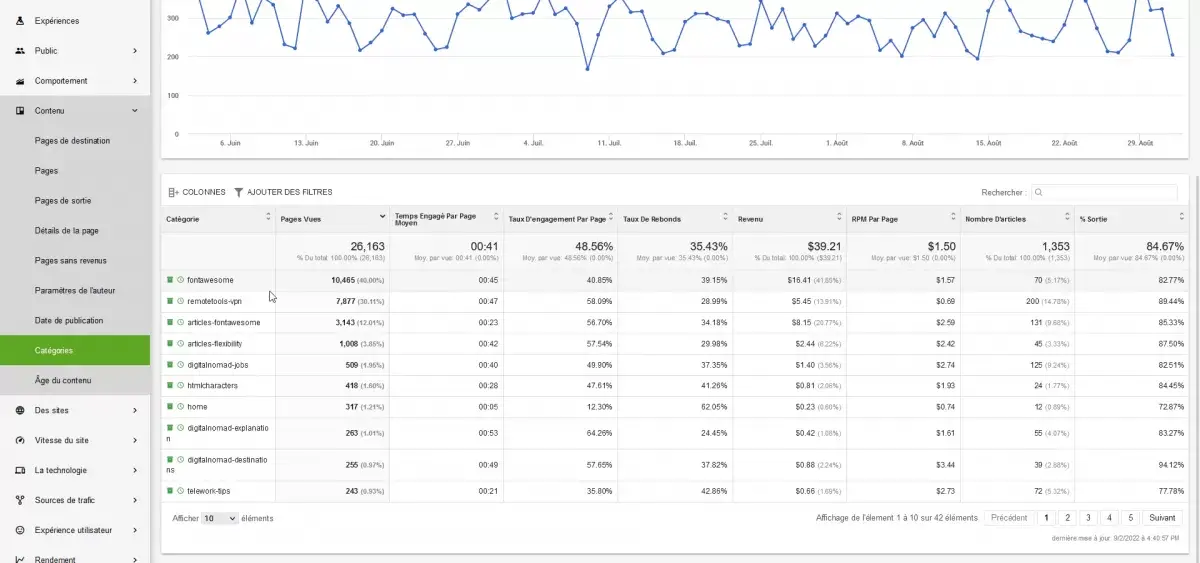Viewport: 1200px width, 563px height.
Task: Click AJOUTER DES FILTRES button
Action: [x=283, y=192]
